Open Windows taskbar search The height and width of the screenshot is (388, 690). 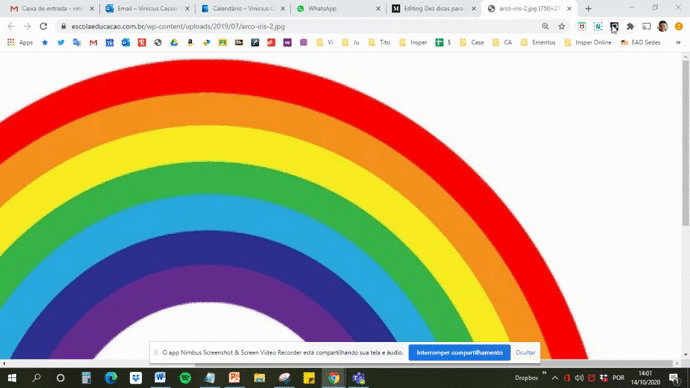pyautogui.click(x=37, y=378)
